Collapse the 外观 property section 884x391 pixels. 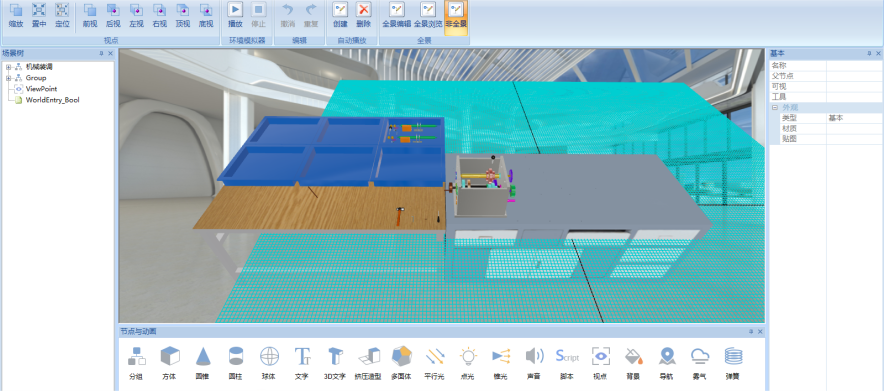tap(775, 108)
